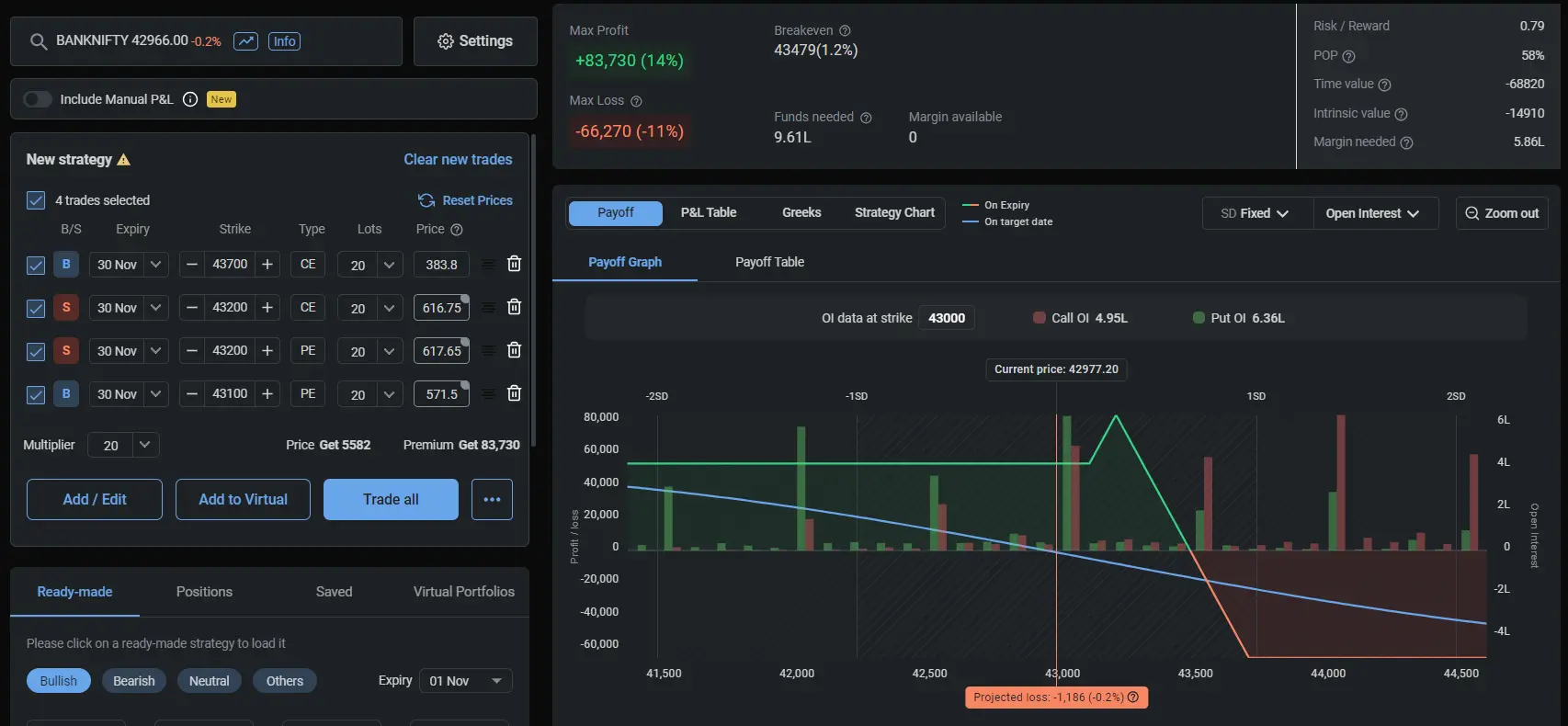Click the Info badge next to BANKNIFTY
Screen dimensions: 1568x726
pos(285,41)
